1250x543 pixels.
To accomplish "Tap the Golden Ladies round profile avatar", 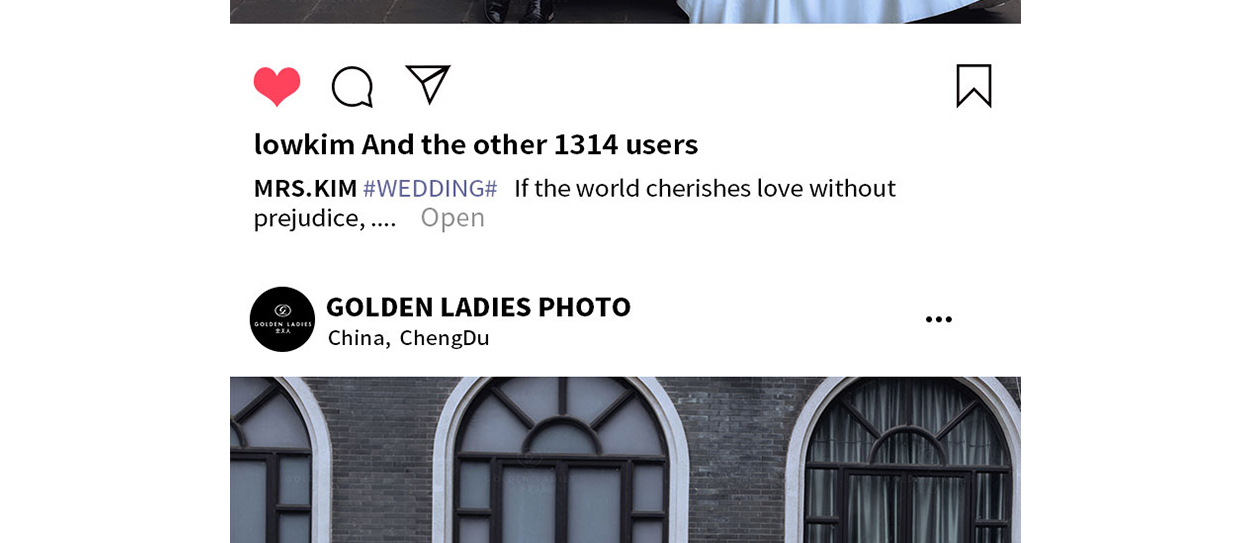I will (282, 319).
